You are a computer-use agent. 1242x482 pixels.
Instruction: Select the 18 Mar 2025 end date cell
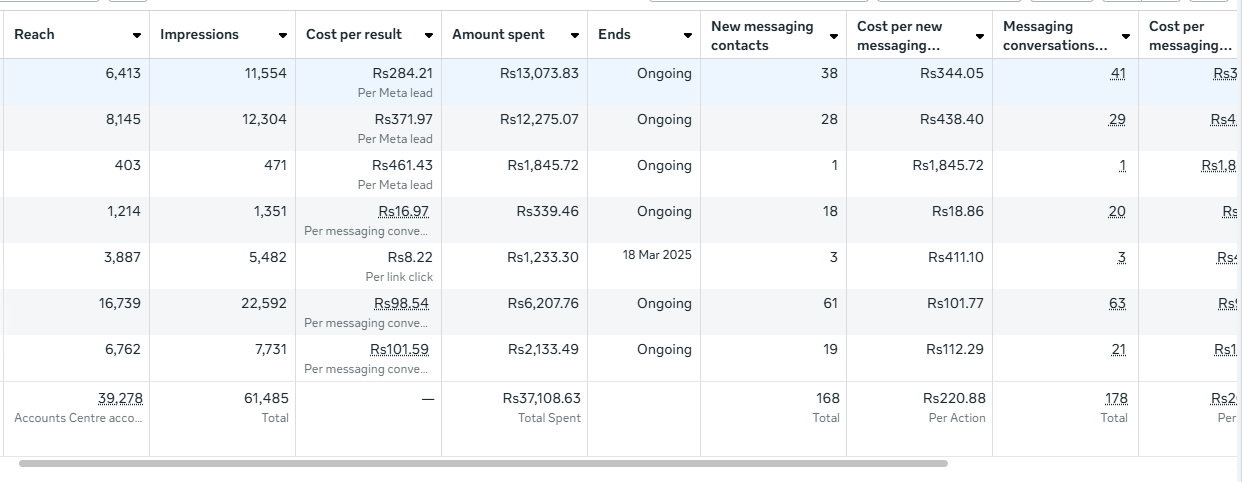point(656,255)
